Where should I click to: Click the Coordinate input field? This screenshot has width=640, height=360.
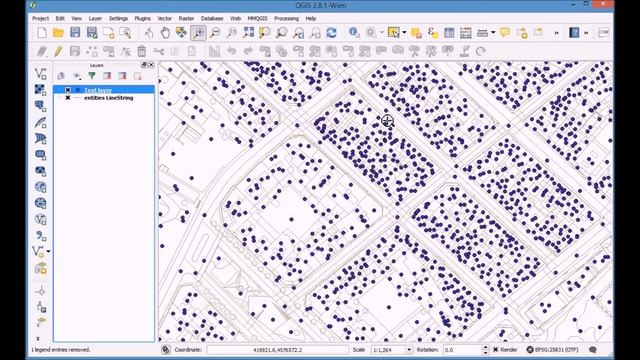click(277, 350)
